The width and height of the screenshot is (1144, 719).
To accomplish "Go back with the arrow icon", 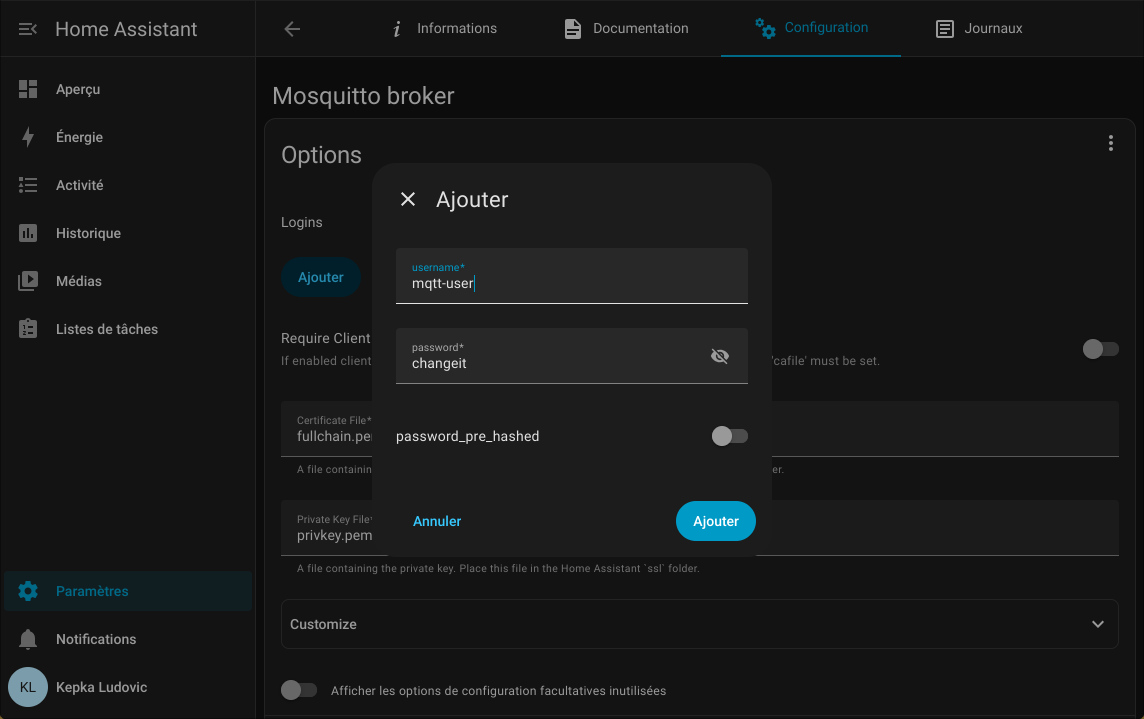I will tap(292, 29).
